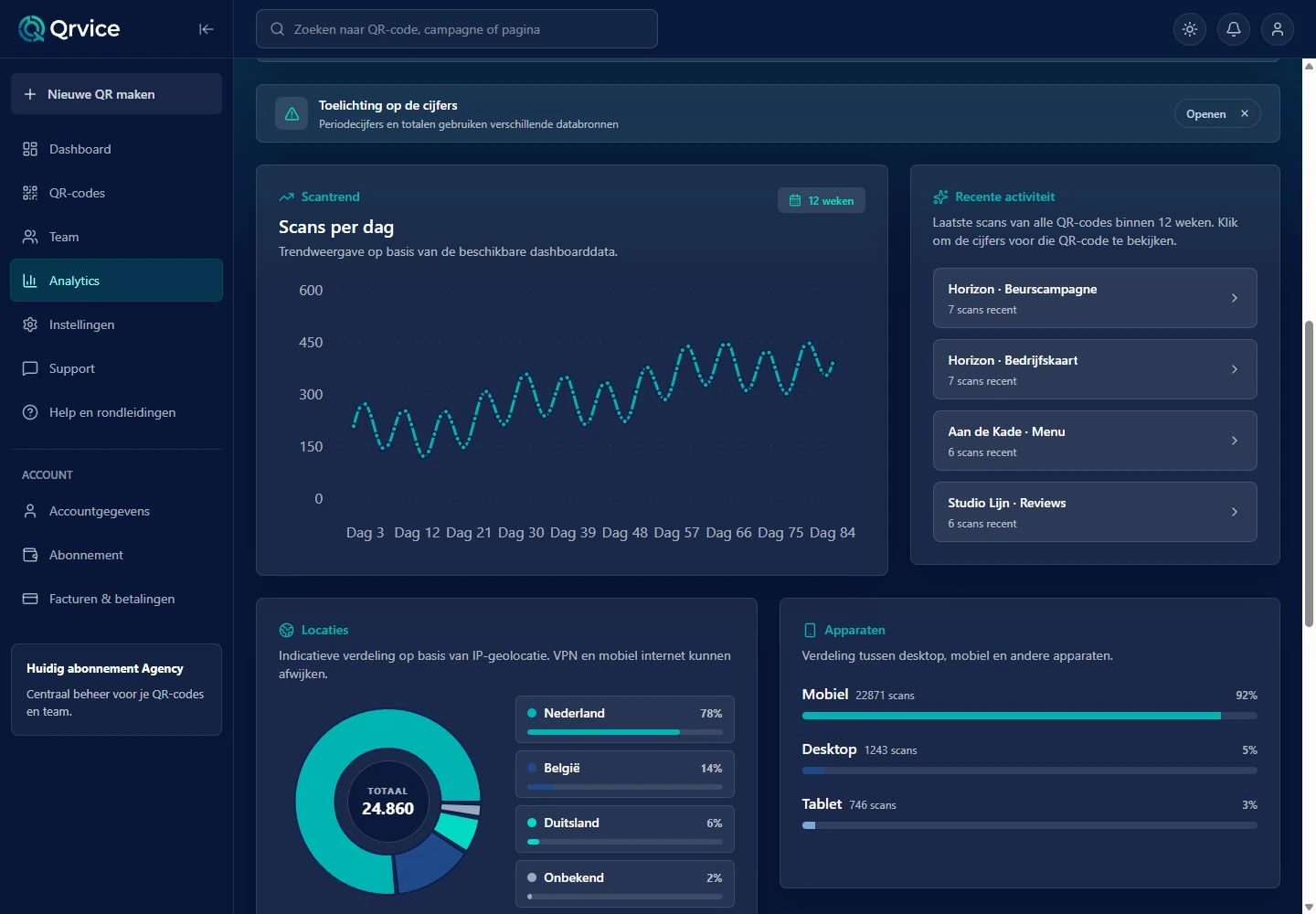Click the search field for QR-codes
Viewport: 1316px width, 914px height.
457,29
